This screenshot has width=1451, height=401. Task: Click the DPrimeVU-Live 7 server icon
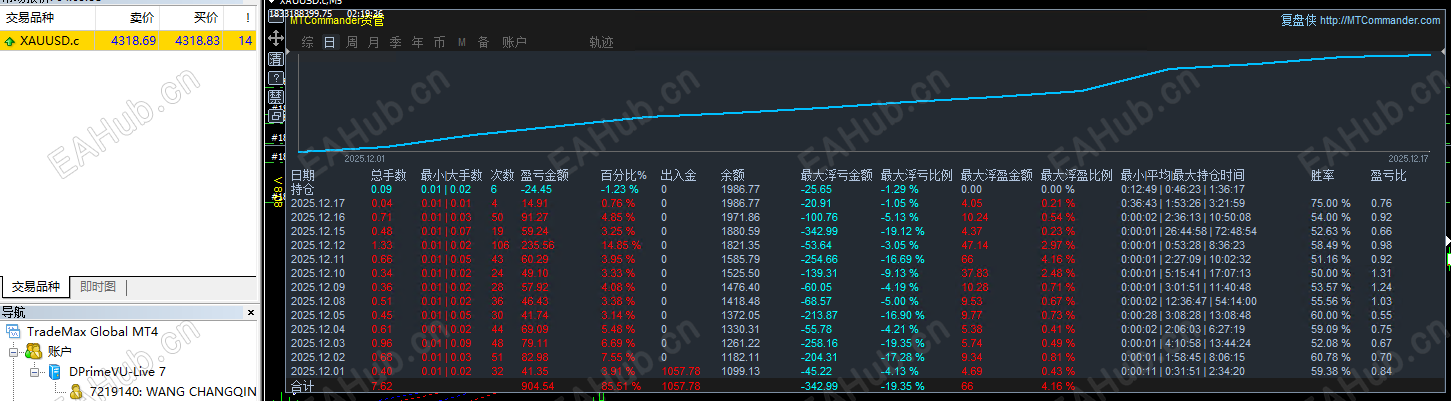tap(56, 371)
